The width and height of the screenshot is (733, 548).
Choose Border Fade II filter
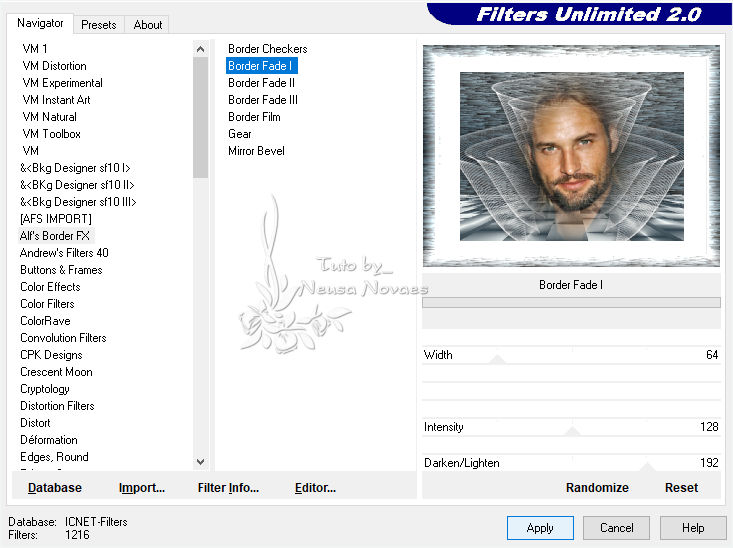261,83
